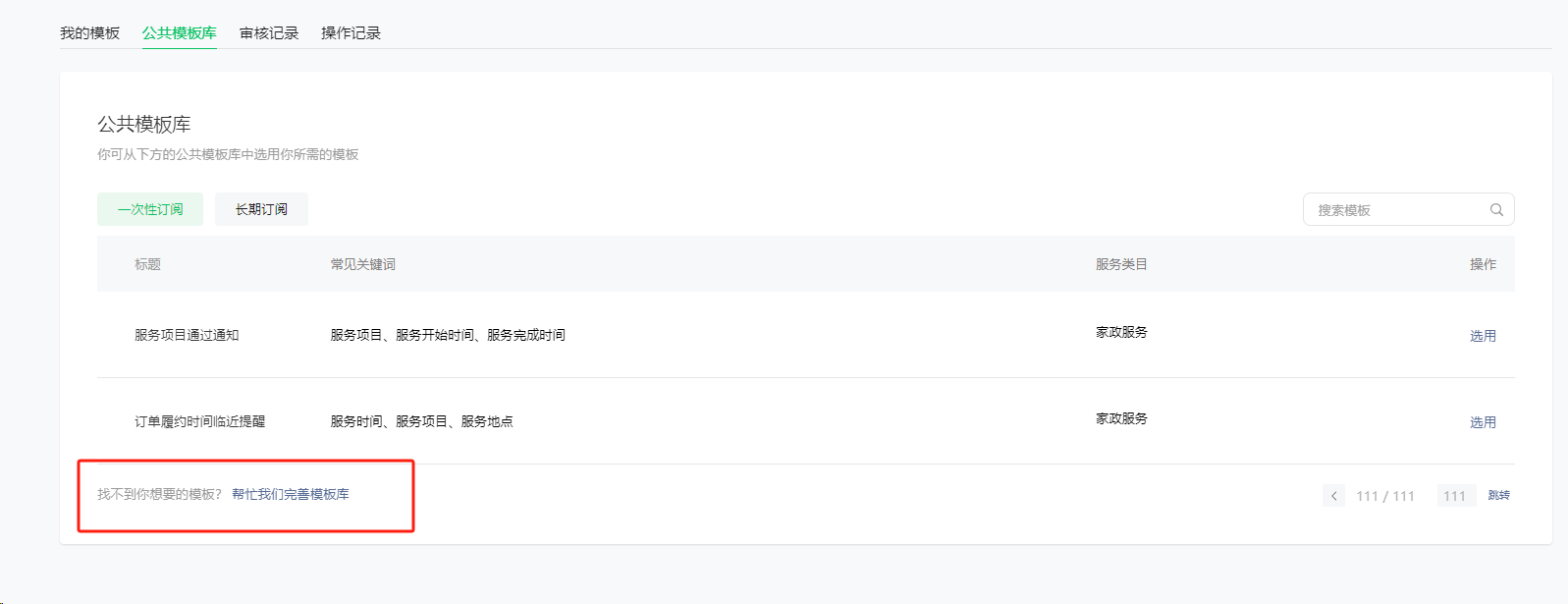Choose 选用 for 服务项目通过通知
1568x604 pixels.
[x=1483, y=336]
